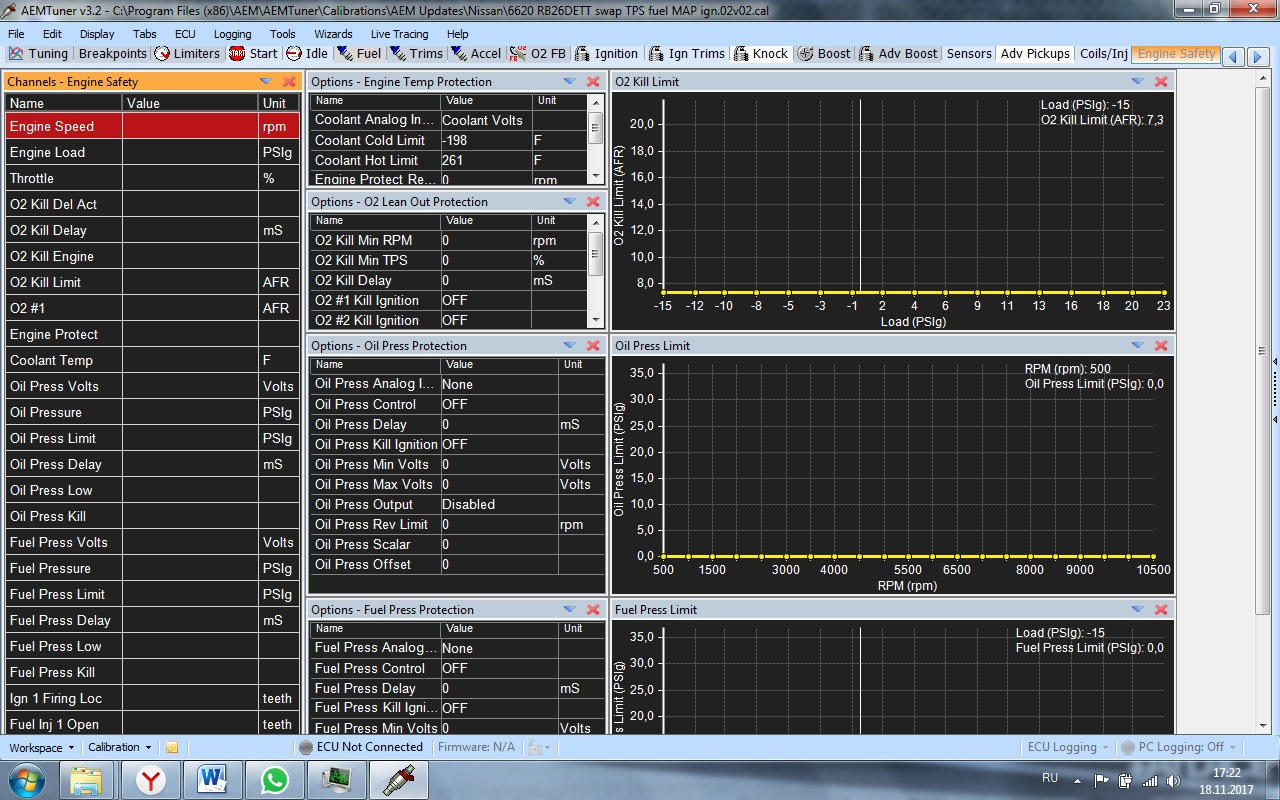
Task: Close the Fuel Press Limit graph panel
Action: (x=1161, y=609)
